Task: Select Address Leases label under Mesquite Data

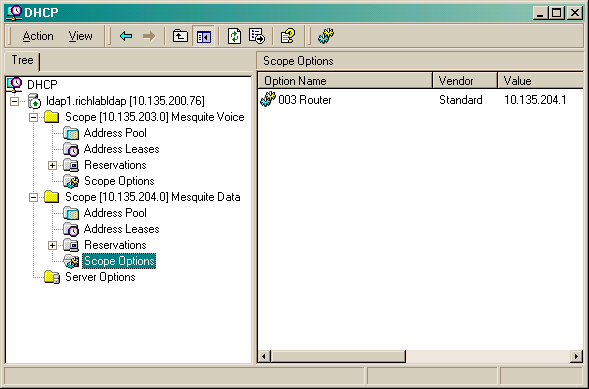Action: (121, 229)
